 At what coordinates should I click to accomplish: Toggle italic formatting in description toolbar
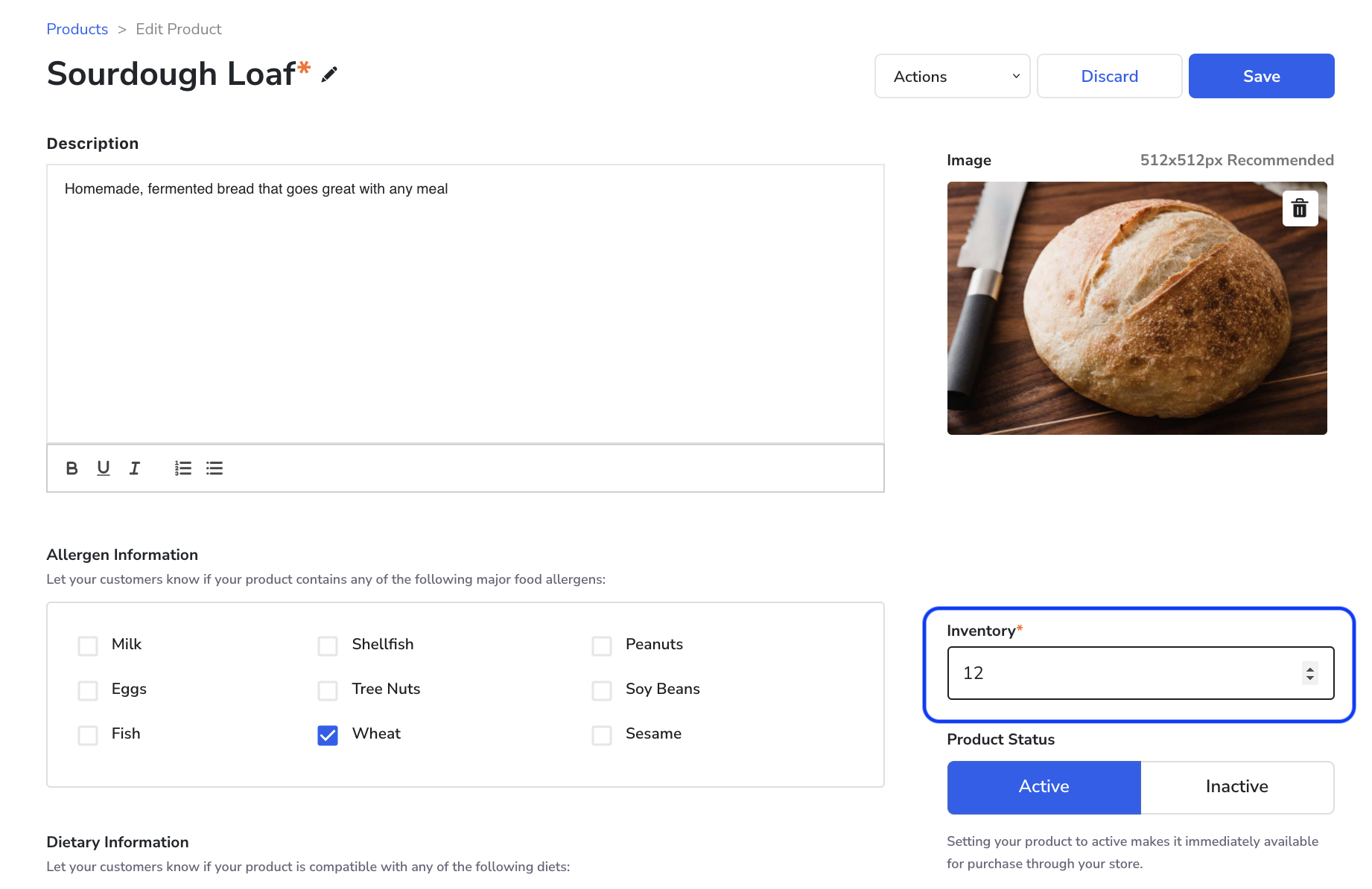pos(135,468)
